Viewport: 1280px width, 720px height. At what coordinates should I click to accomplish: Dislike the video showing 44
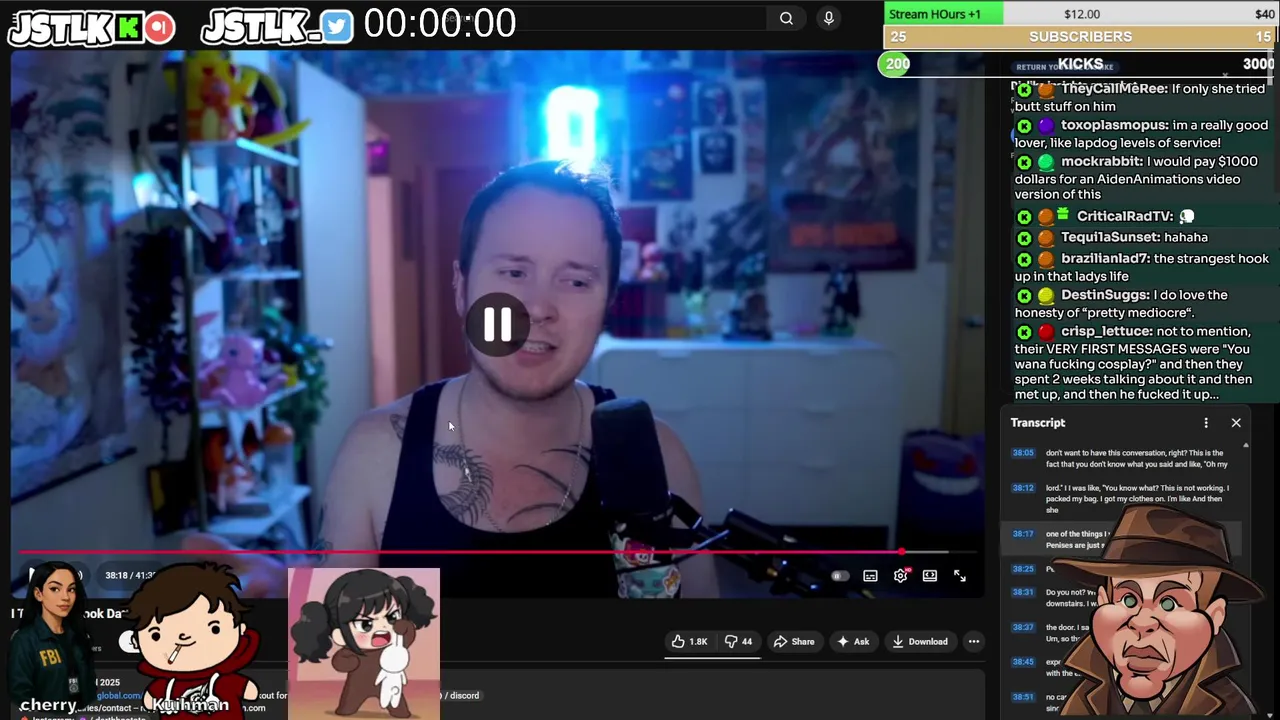pyautogui.click(x=738, y=642)
